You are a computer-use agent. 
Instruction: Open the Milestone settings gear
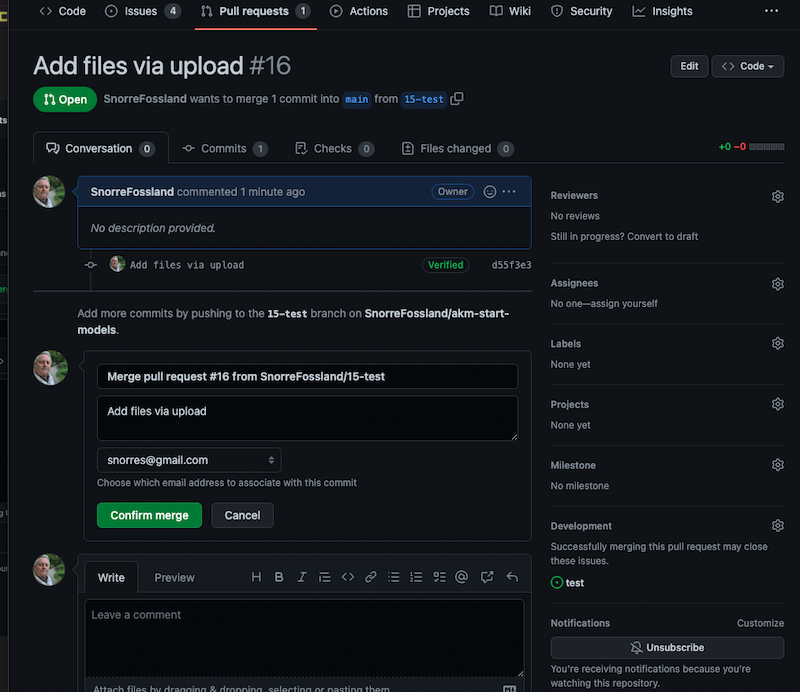point(778,465)
